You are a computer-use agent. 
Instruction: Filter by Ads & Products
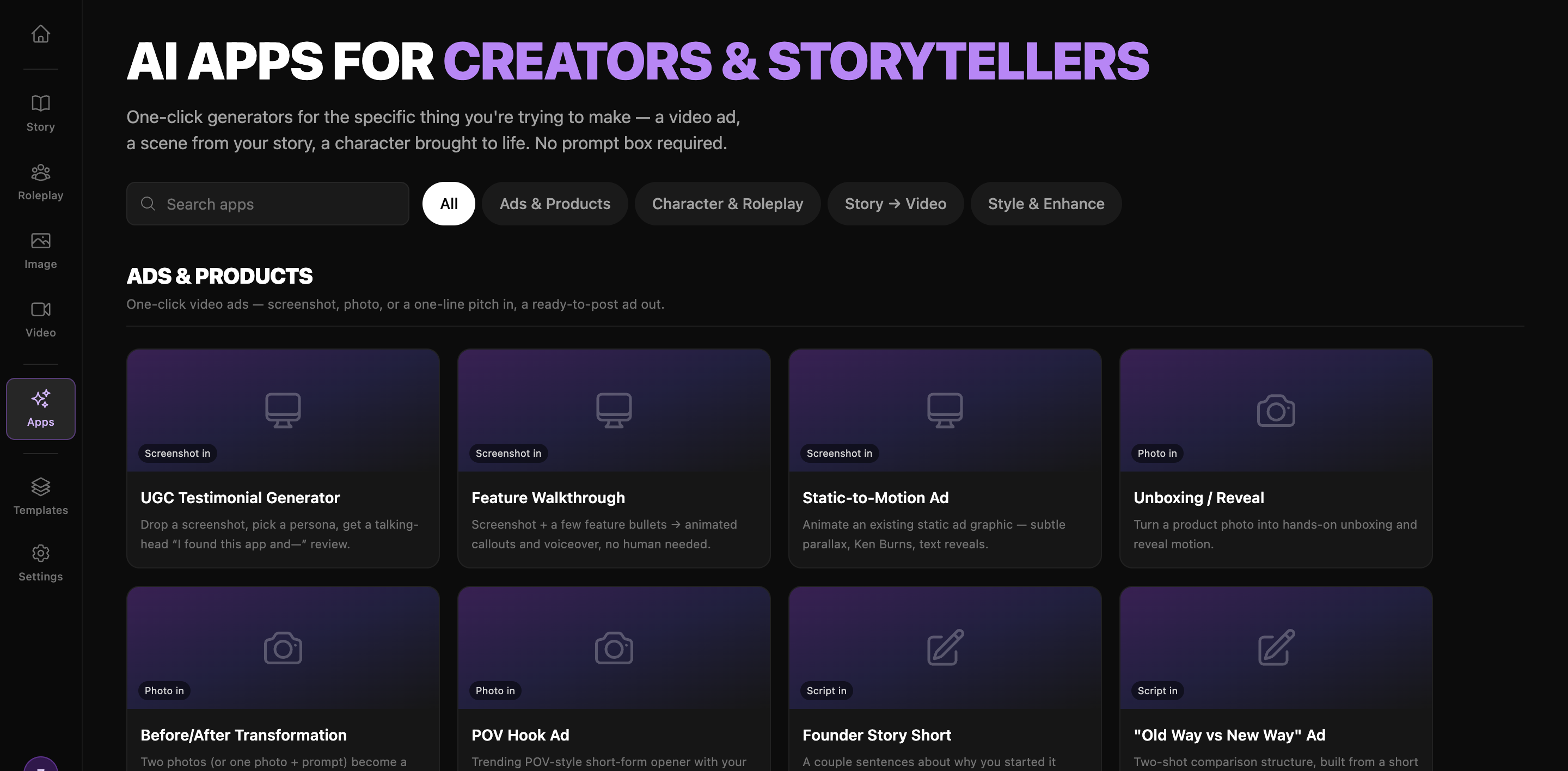coord(555,204)
